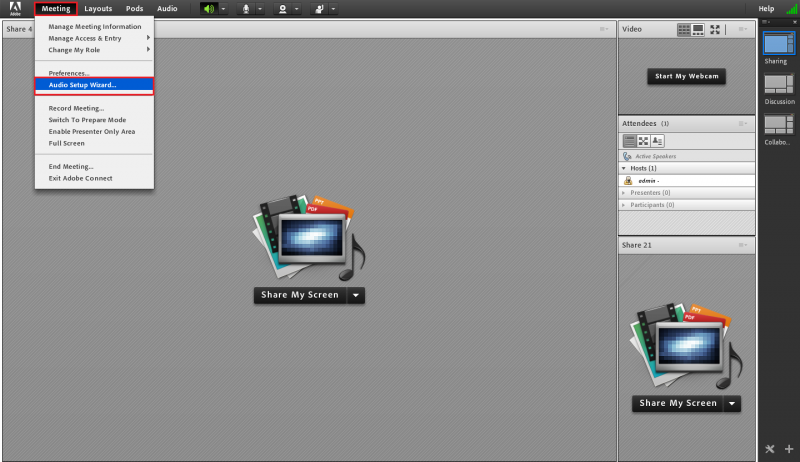Viewport: 800px width, 462px height.
Task: Open attendees breakout room view icon
Action: (643, 141)
